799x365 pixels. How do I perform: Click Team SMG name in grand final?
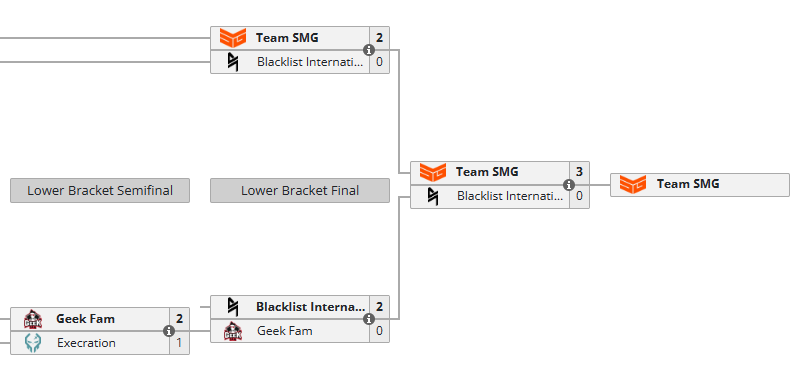tap(487, 172)
